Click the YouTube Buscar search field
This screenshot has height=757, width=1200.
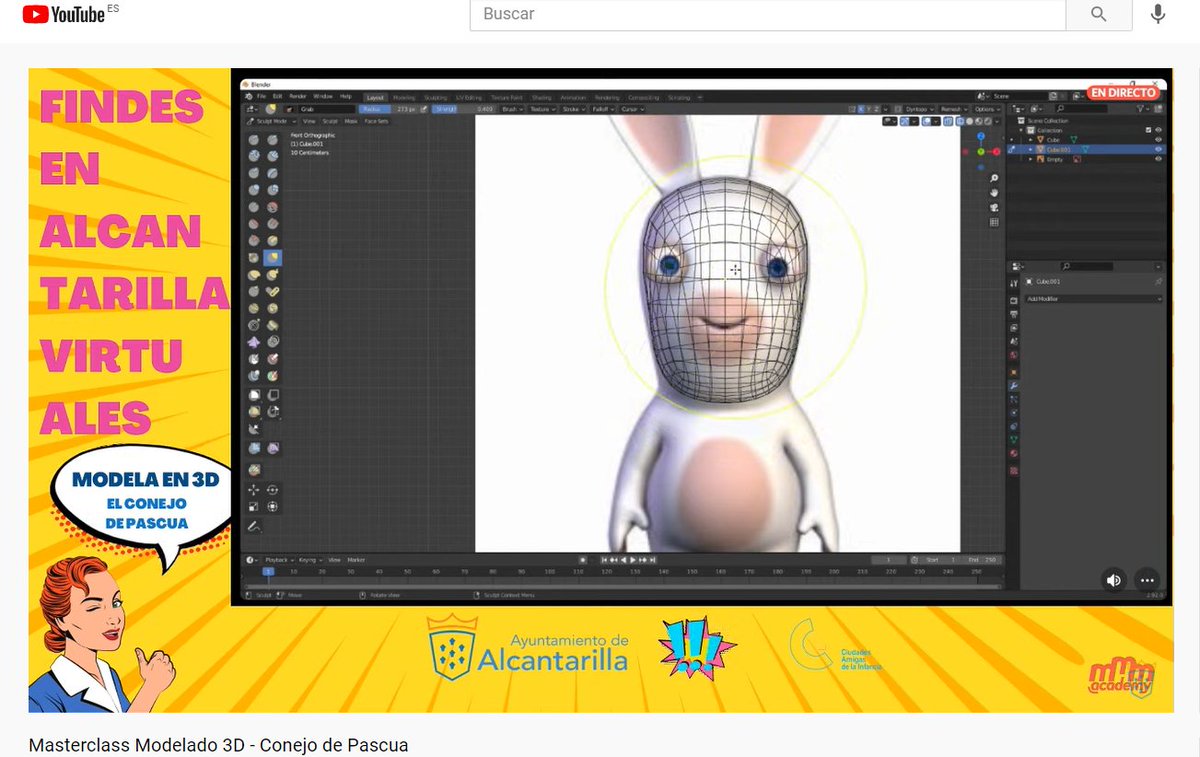coord(768,14)
